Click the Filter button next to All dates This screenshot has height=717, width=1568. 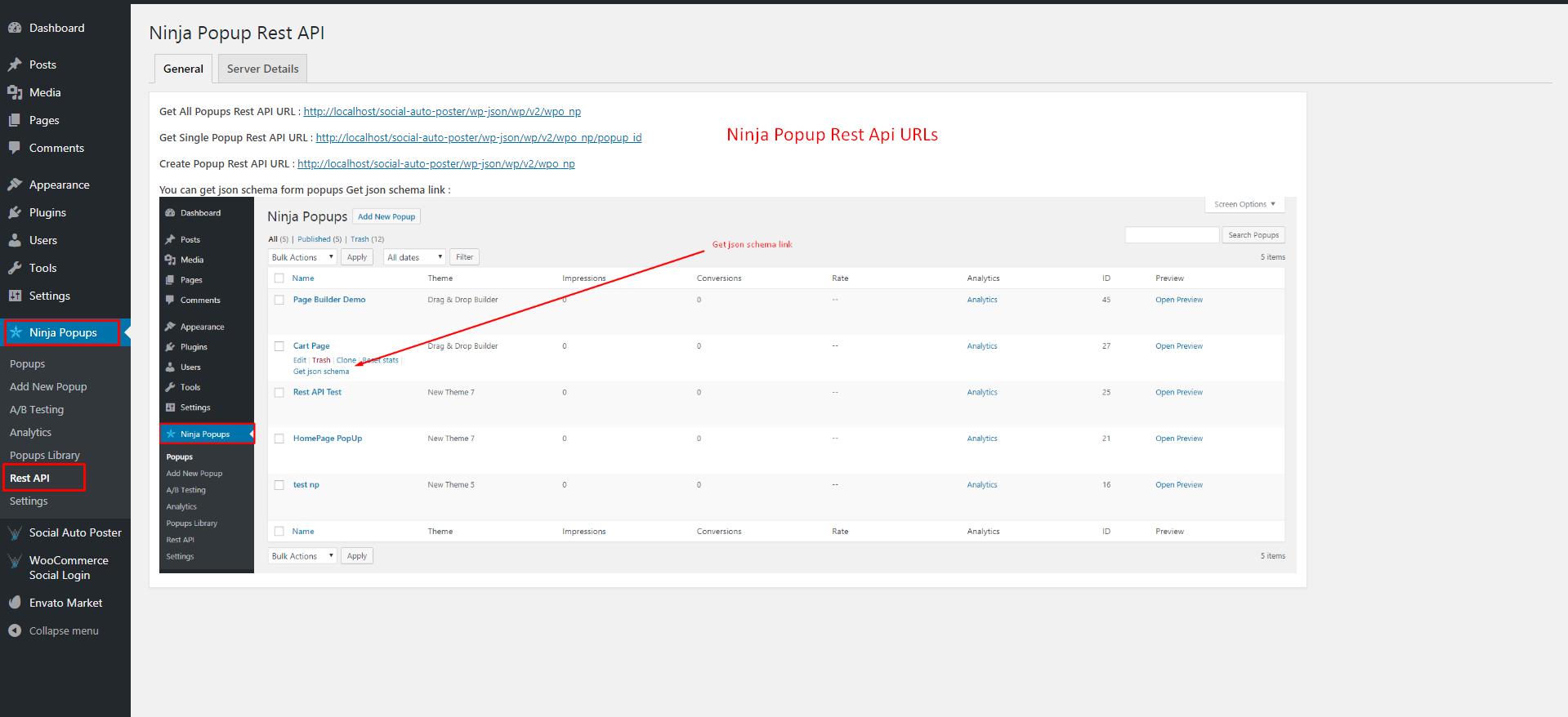(x=465, y=257)
